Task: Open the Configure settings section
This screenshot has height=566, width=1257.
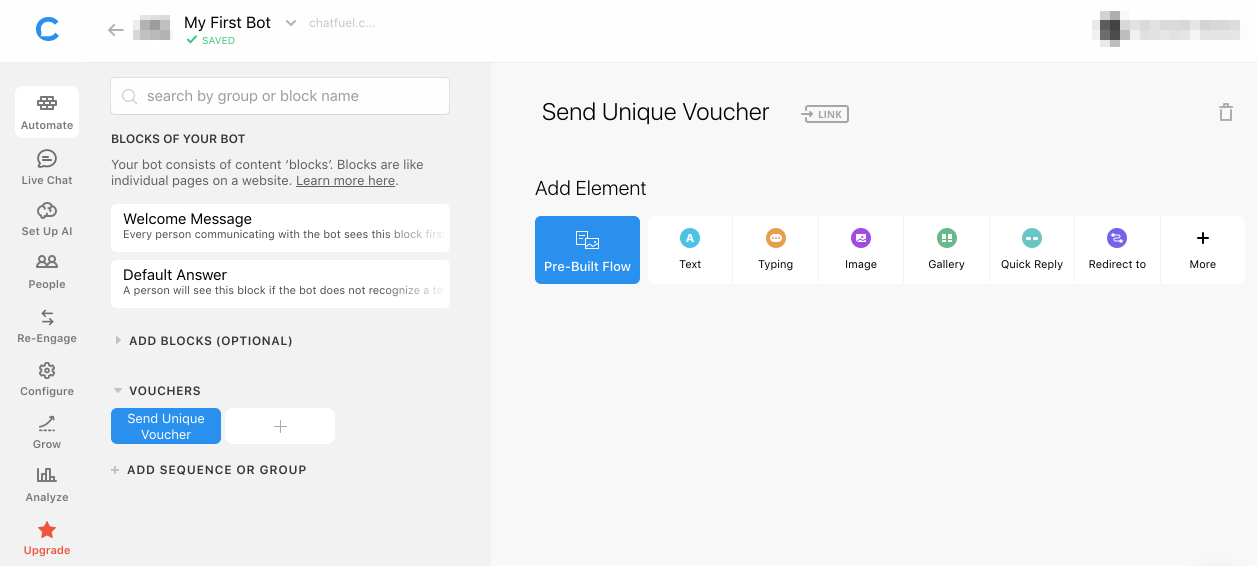Action: point(47,378)
